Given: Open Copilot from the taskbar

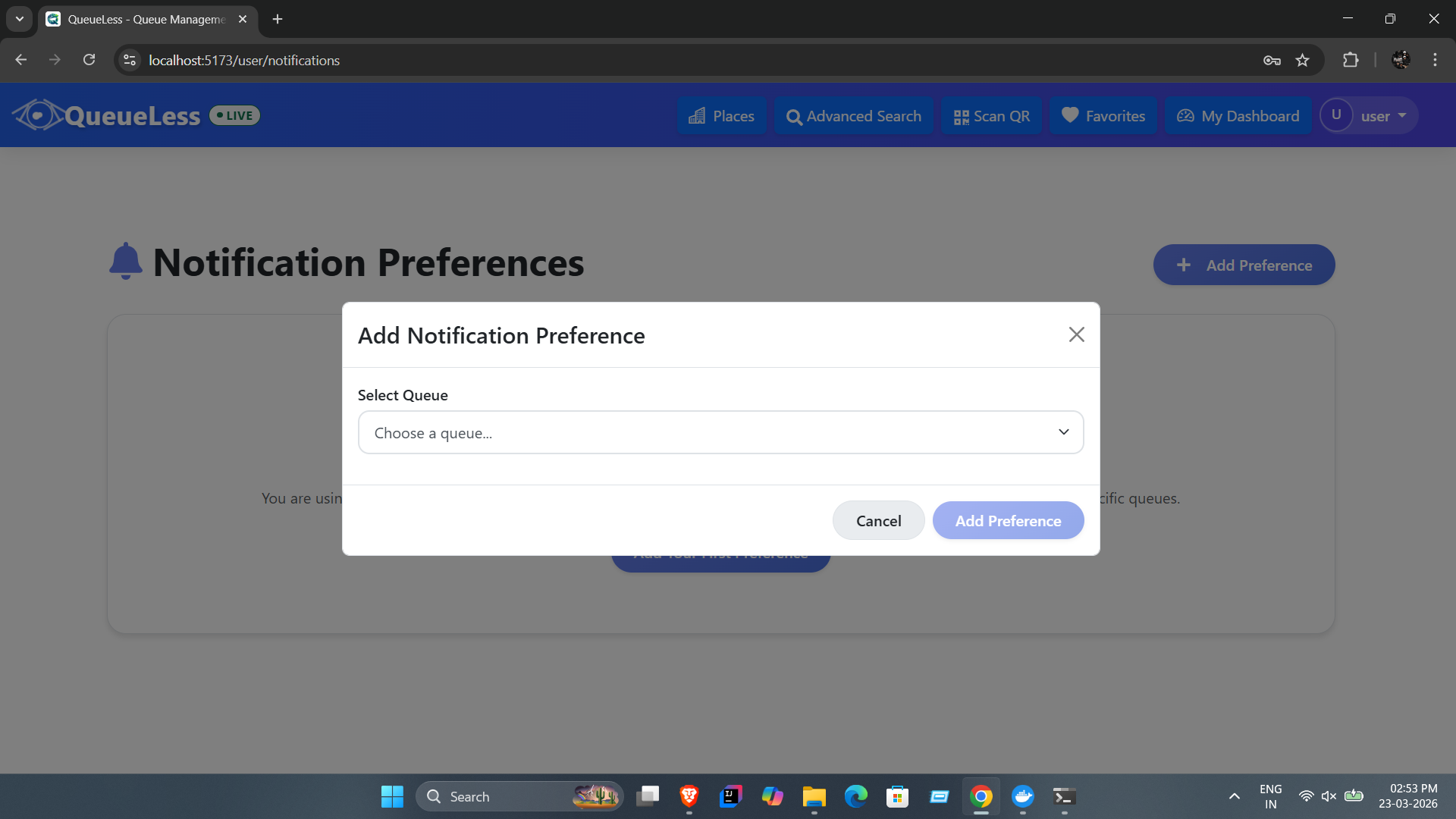Looking at the screenshot, I should [773, 796].
